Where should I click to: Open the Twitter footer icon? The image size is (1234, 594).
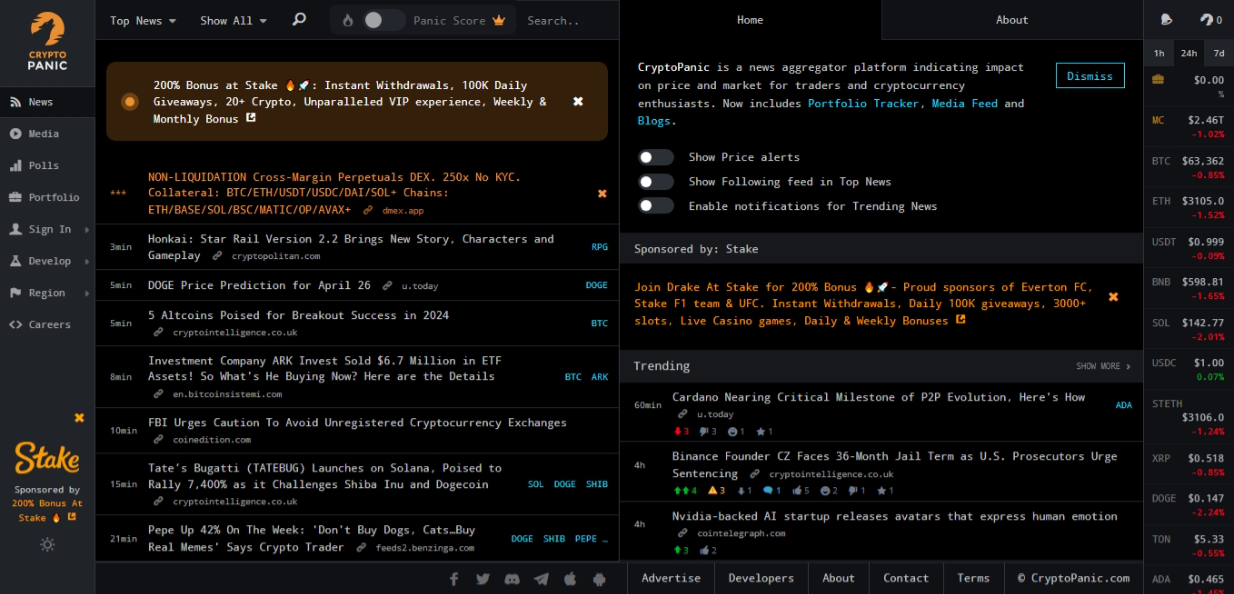click(x=483, y=578)
